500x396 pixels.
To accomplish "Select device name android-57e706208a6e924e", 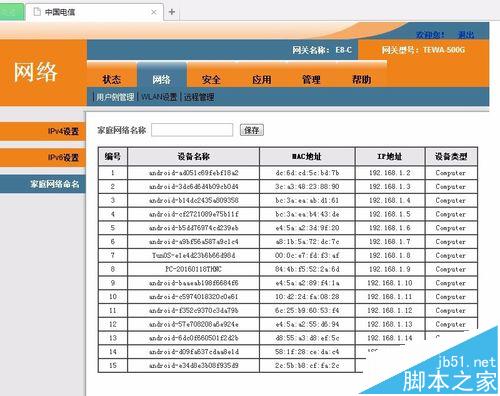I will [194, 324].
